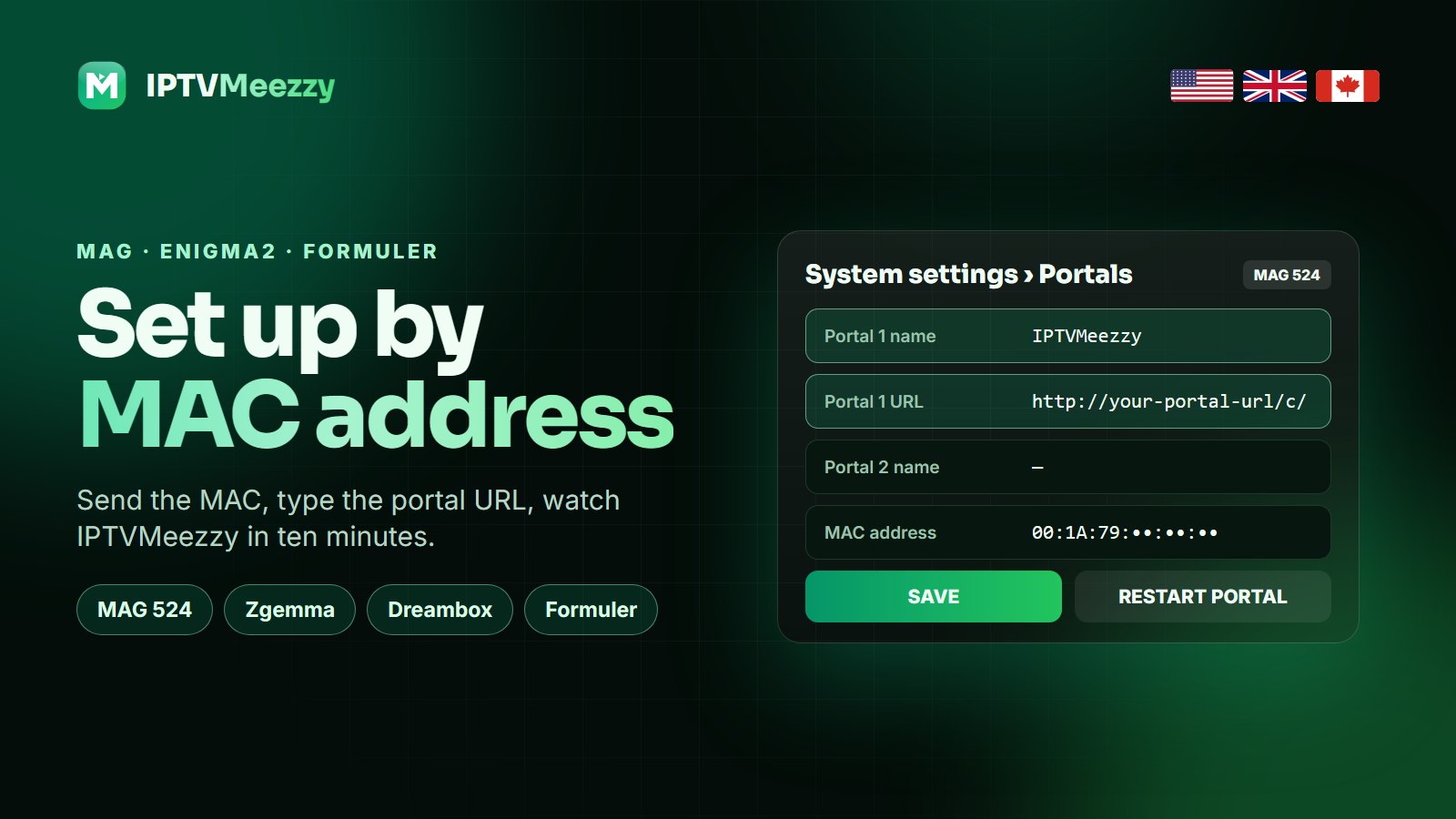Screen dimensions: 1456x819
Task: Click the MAG 524 badge in panel header
Action: click(1287, 275)
